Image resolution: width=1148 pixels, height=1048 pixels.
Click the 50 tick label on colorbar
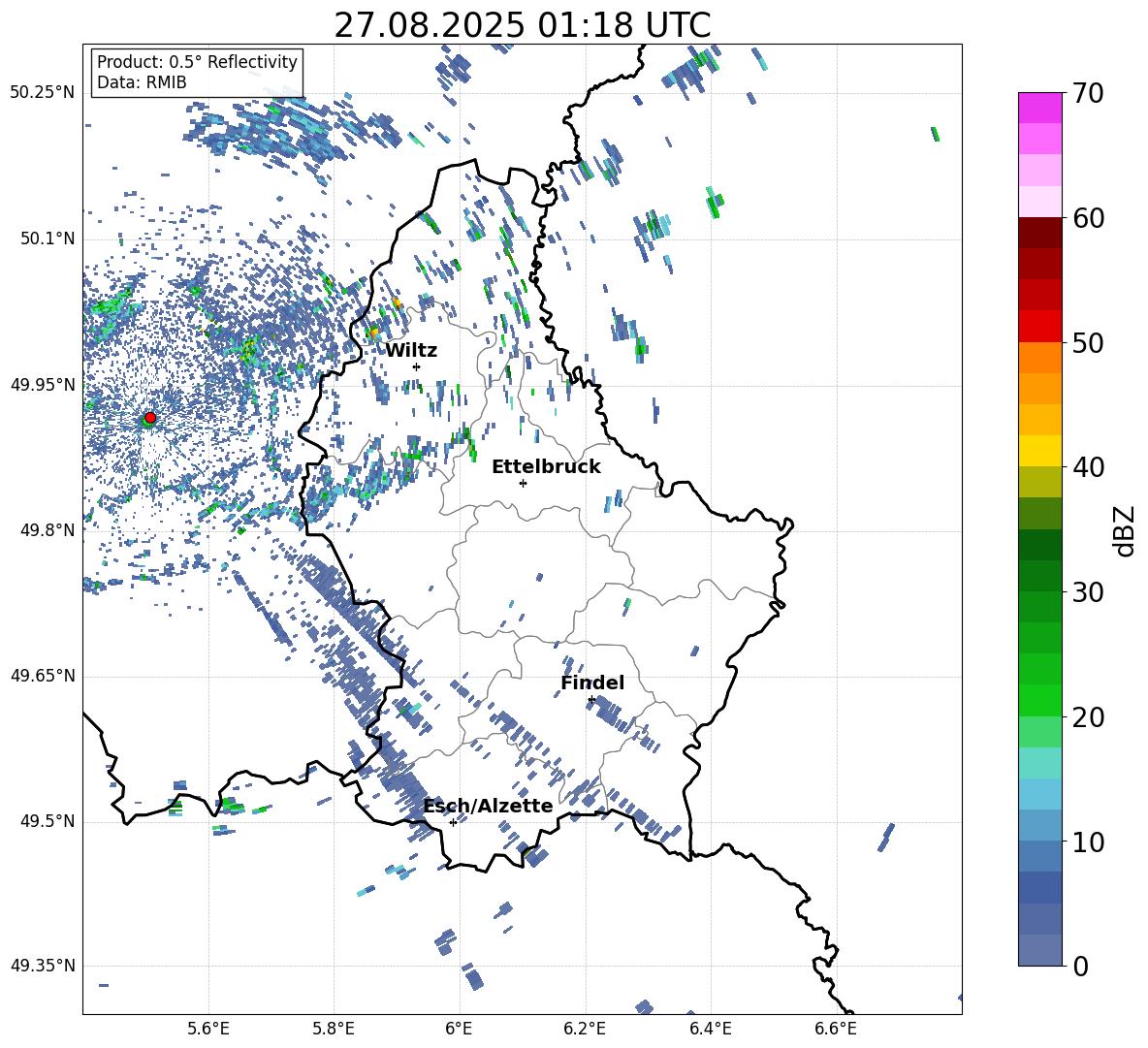1088,342
